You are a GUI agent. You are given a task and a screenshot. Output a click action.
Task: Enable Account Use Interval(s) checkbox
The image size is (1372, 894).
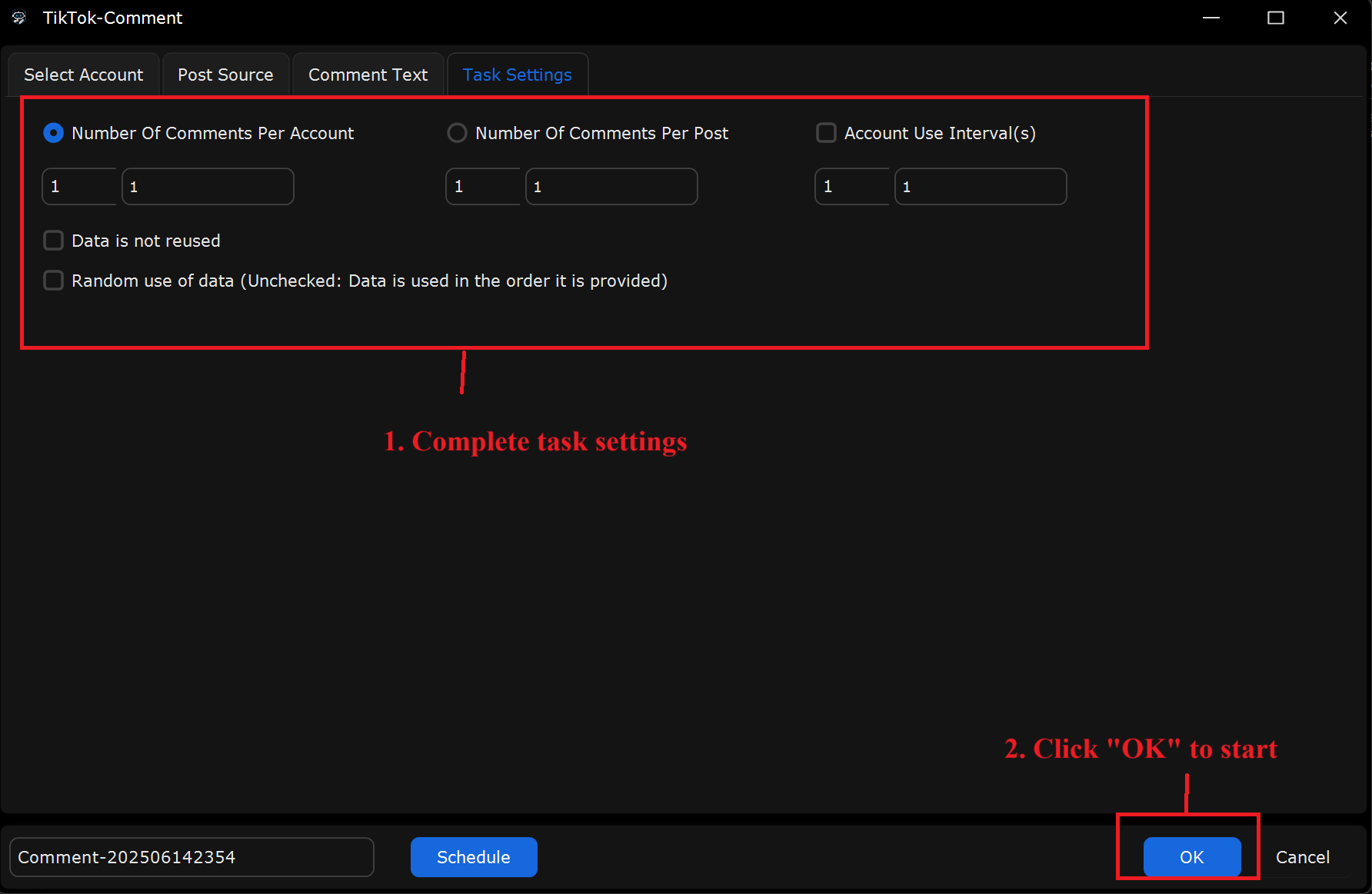pyautogui.click(x=826, y=133)
